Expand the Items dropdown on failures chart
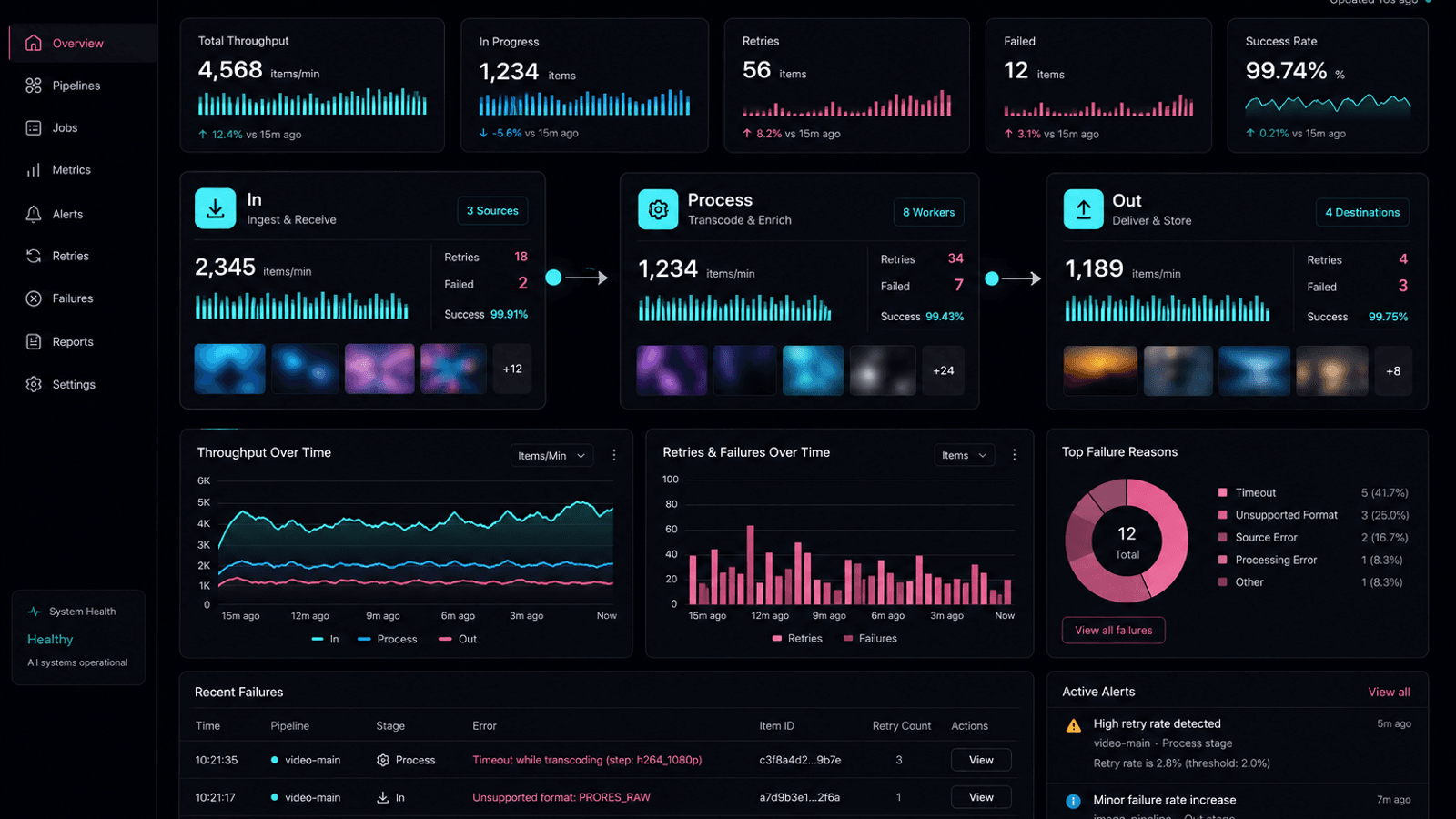1456x819 pixels. [965, 455]
